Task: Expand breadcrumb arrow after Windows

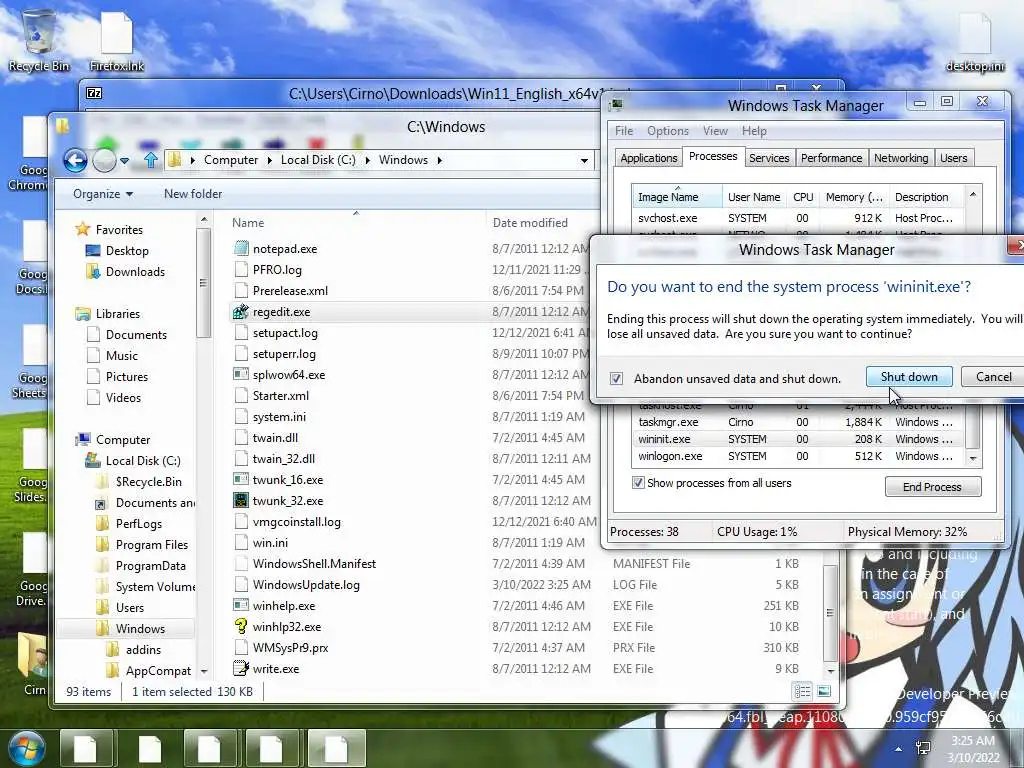Action: point(439,160)
